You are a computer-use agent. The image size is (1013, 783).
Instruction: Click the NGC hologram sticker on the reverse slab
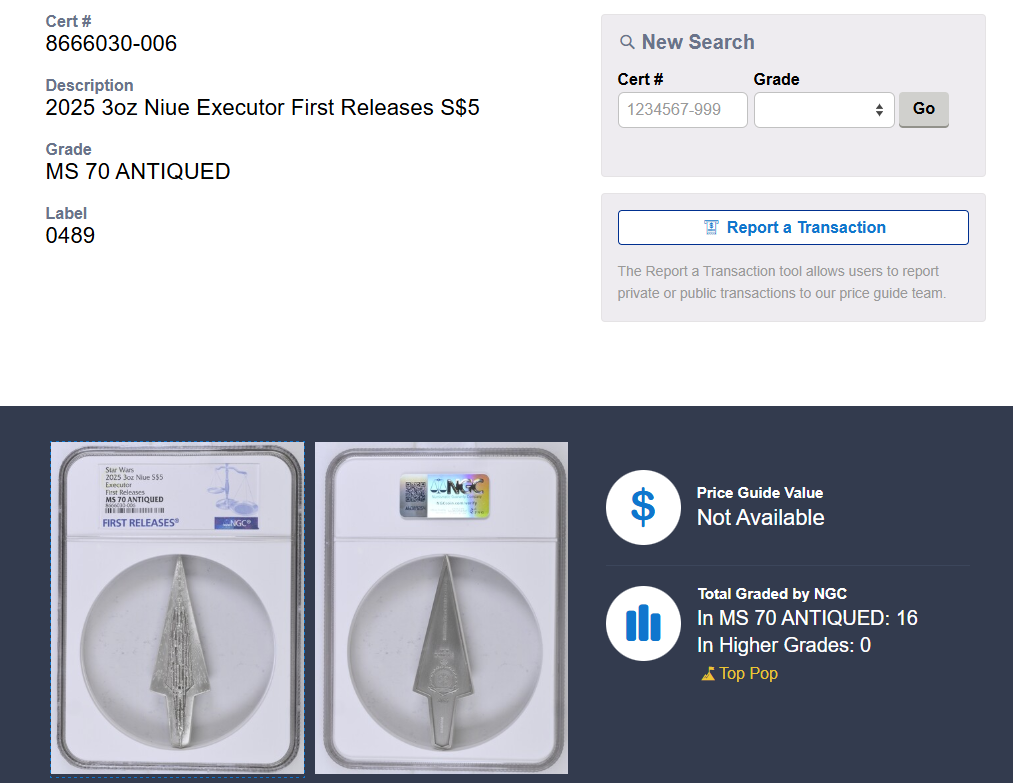444,496
